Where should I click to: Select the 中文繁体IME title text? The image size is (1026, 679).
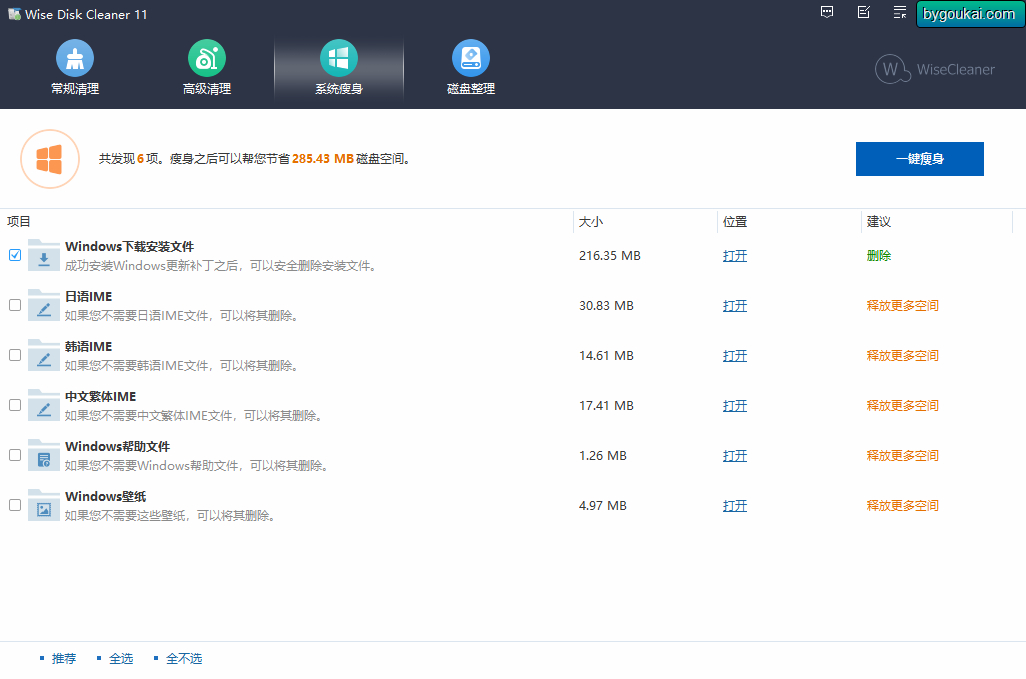coord(101,396)
